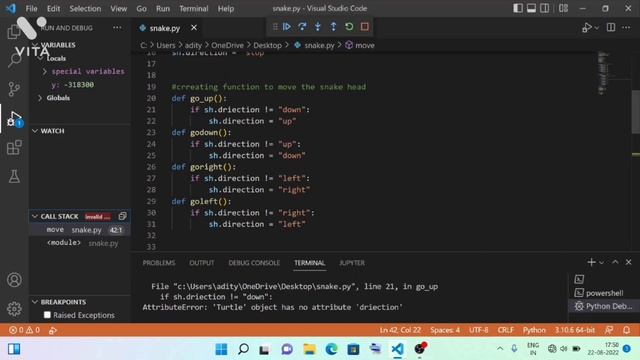The height and width of the screenshot is (360, 640).
Task: Select Python language mode in status bar
Action: click(x=534, y=330)
